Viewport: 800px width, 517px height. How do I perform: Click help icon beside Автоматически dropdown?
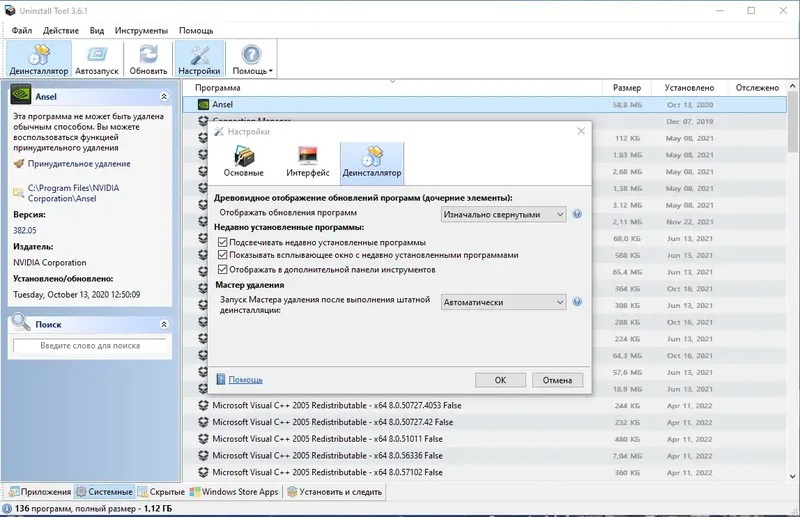577,302
